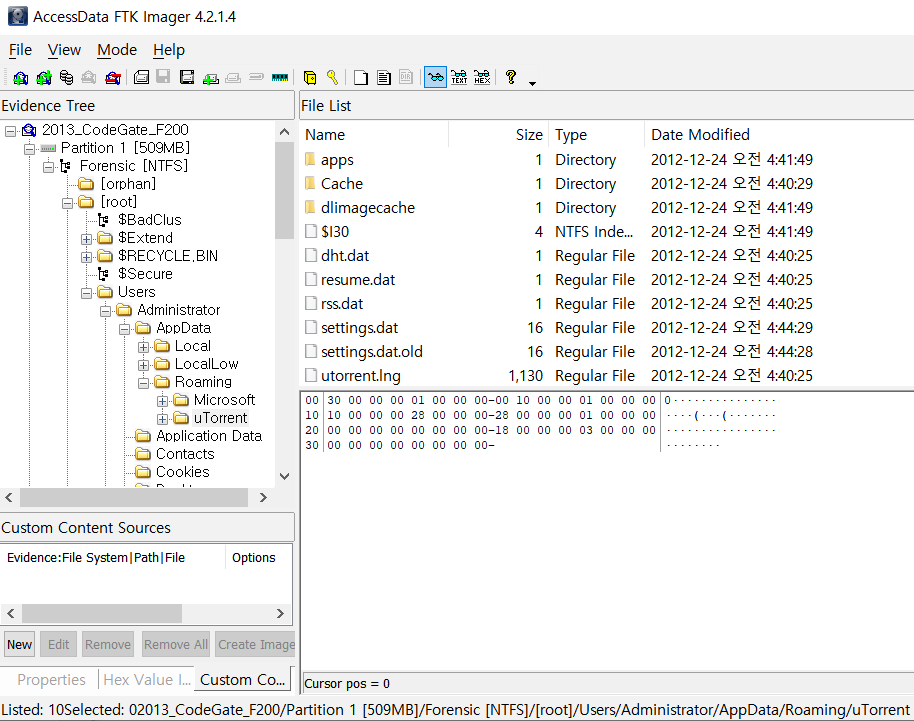Expand the $Extend folder
The height and width of the screenshot is (721, 914).
tap(86, 239)
